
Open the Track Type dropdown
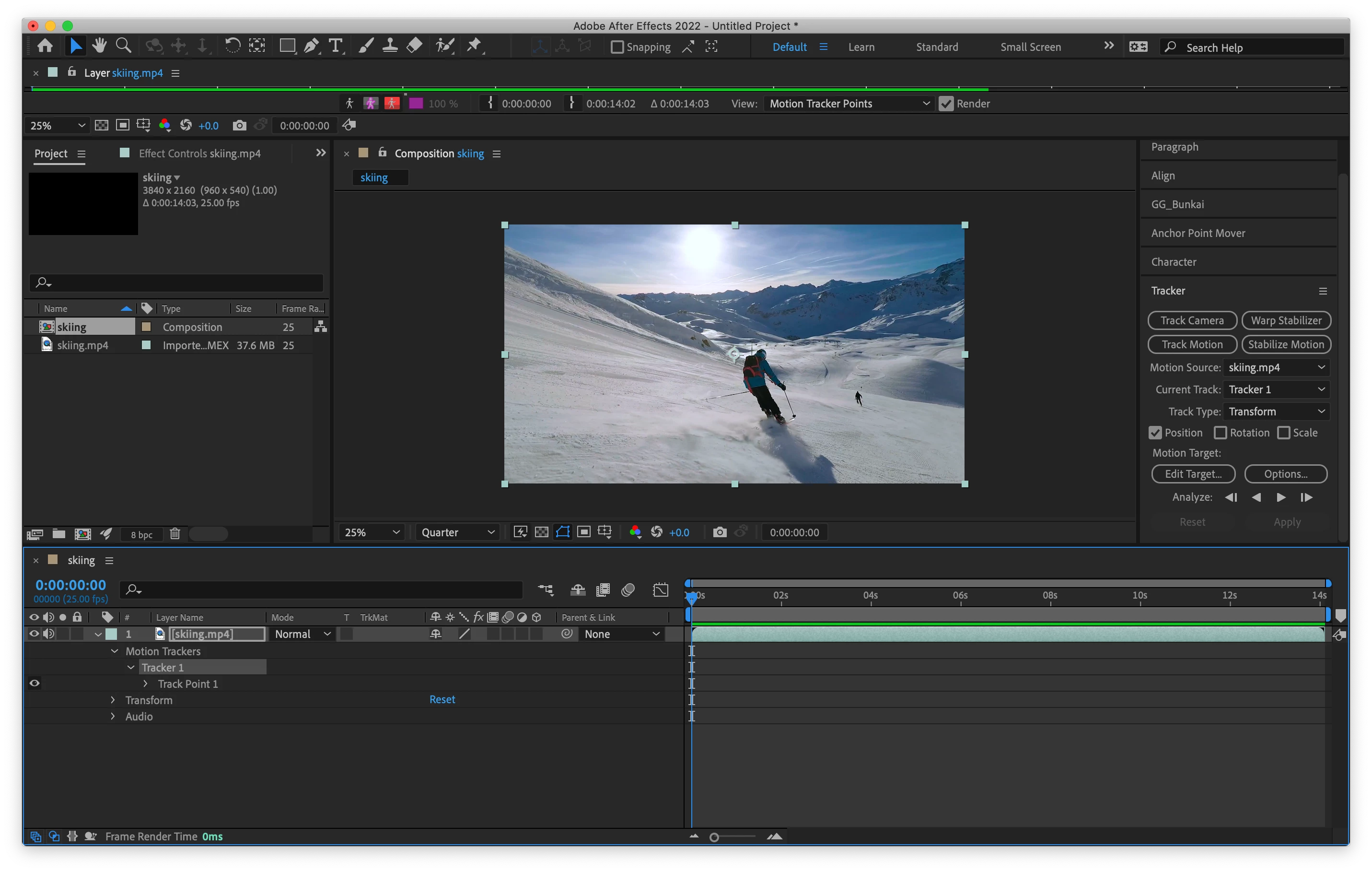(1276, 412)
